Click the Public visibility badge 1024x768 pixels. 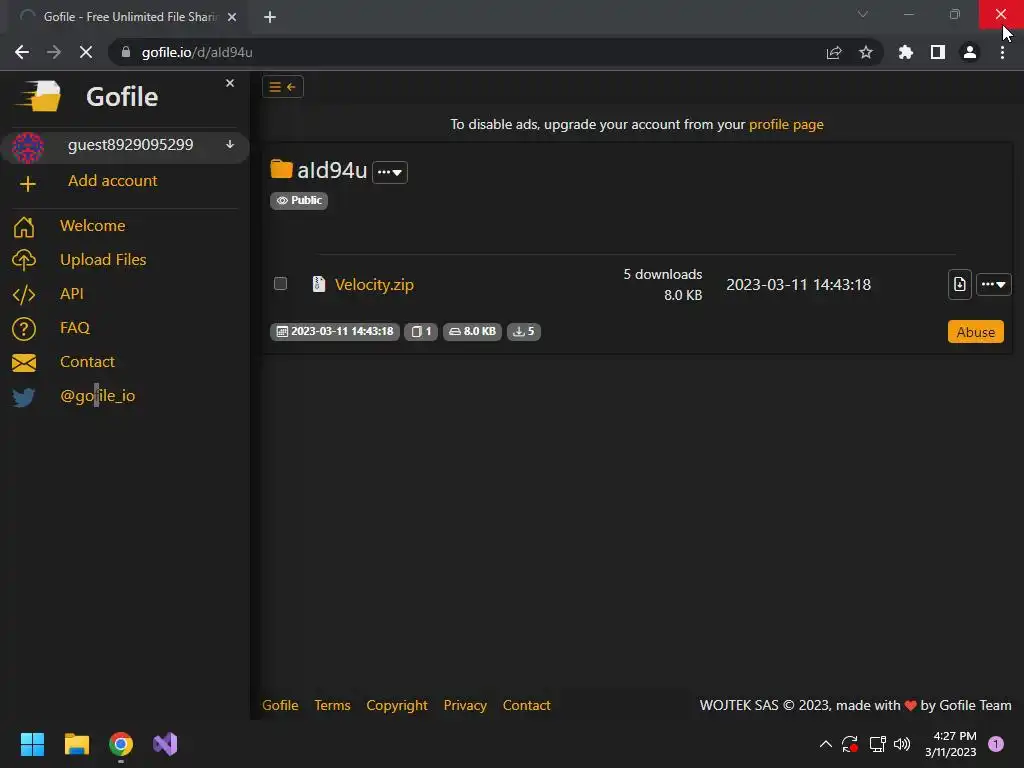(299, 200)
